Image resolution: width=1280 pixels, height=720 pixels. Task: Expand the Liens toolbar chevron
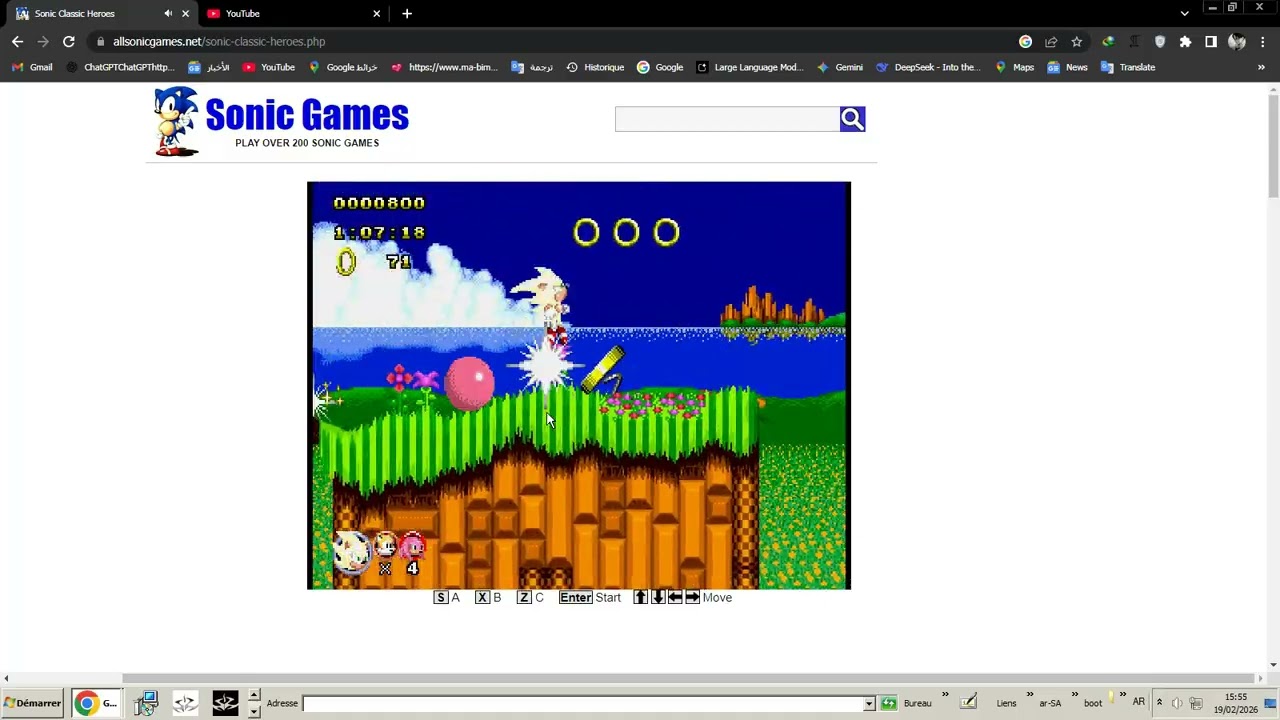(x=1029, y=695)
